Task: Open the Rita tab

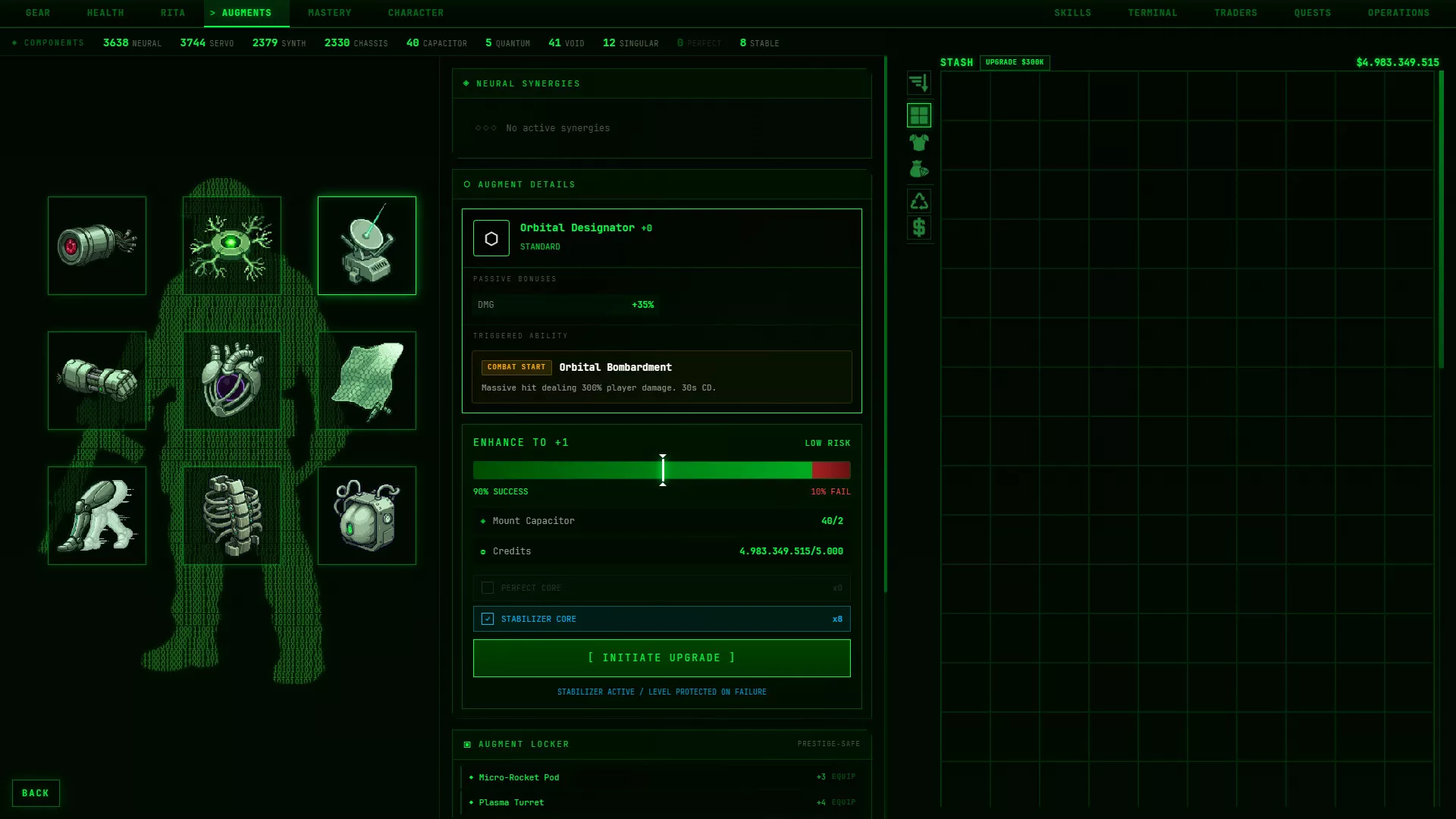Action: (173, 13)
